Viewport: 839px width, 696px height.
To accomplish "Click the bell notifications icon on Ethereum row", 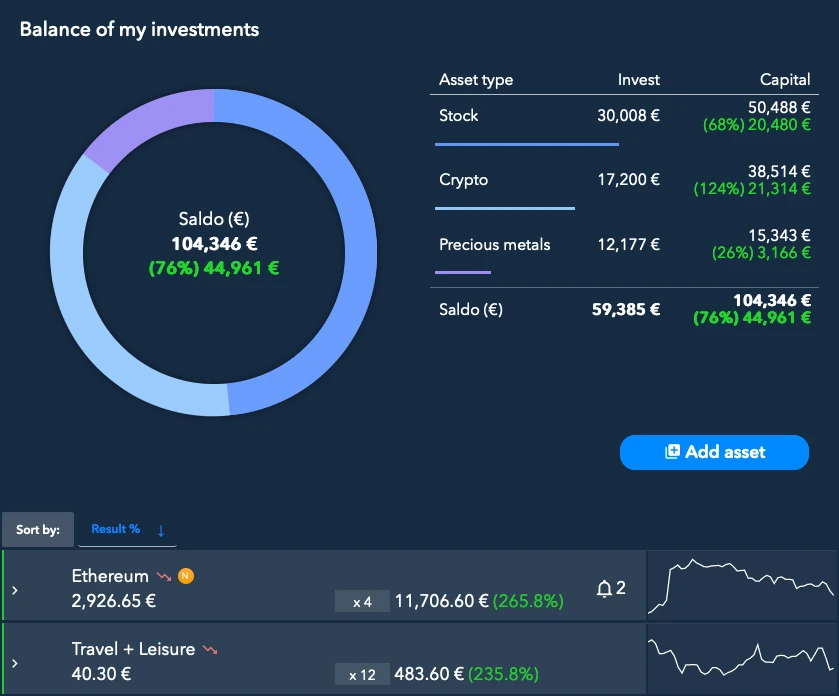I will coord(603,588).
